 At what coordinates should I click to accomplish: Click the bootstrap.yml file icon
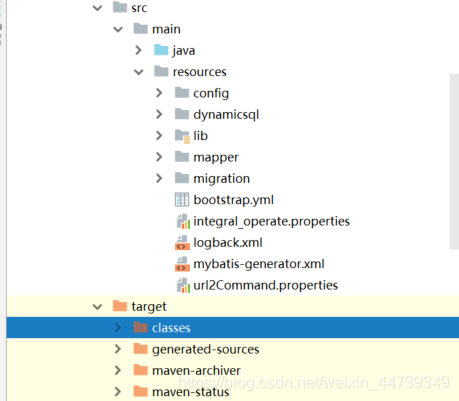tap(182, 200)
